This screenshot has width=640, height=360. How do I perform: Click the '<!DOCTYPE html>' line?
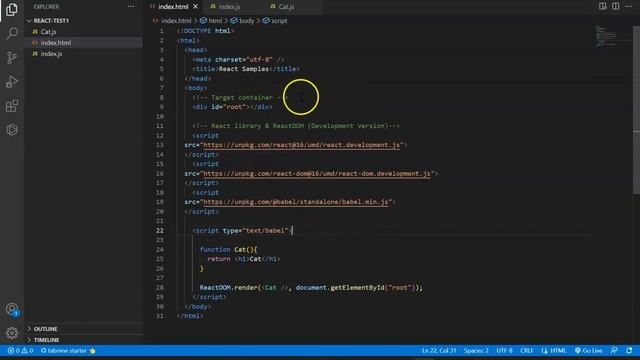coord(205,31)
